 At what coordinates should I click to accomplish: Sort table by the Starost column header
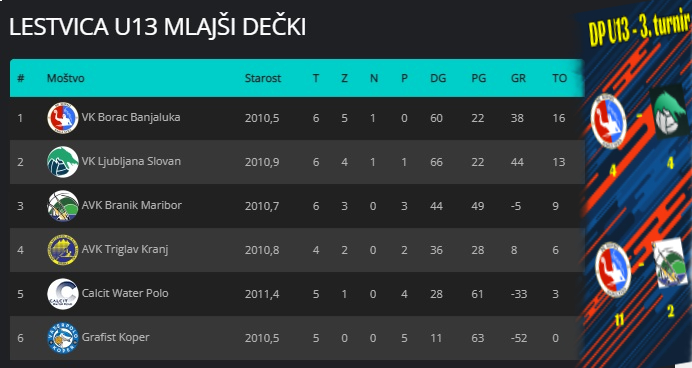(263, 78)
